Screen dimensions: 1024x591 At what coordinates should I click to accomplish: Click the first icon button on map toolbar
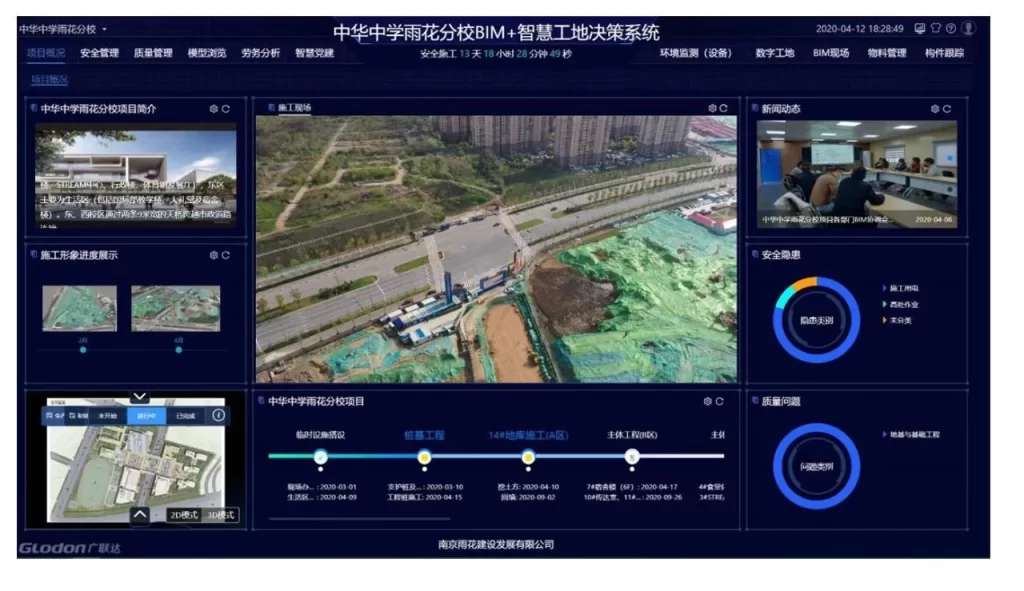[55, 415]
